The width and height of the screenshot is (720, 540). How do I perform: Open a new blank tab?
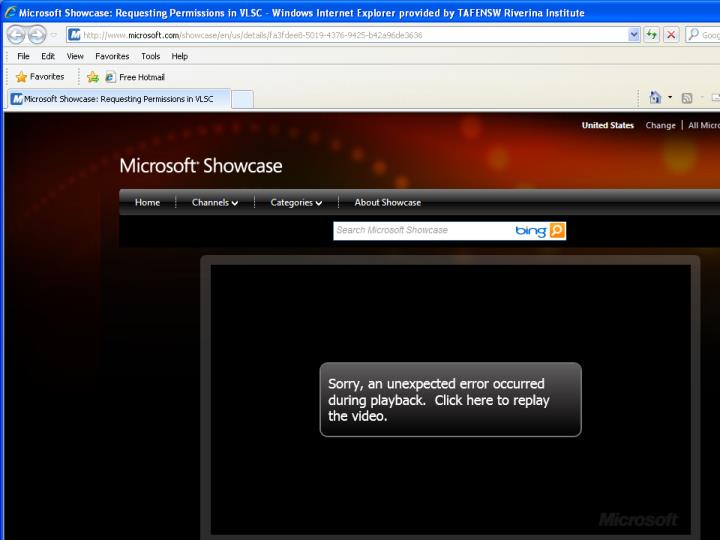pos(242,99)
